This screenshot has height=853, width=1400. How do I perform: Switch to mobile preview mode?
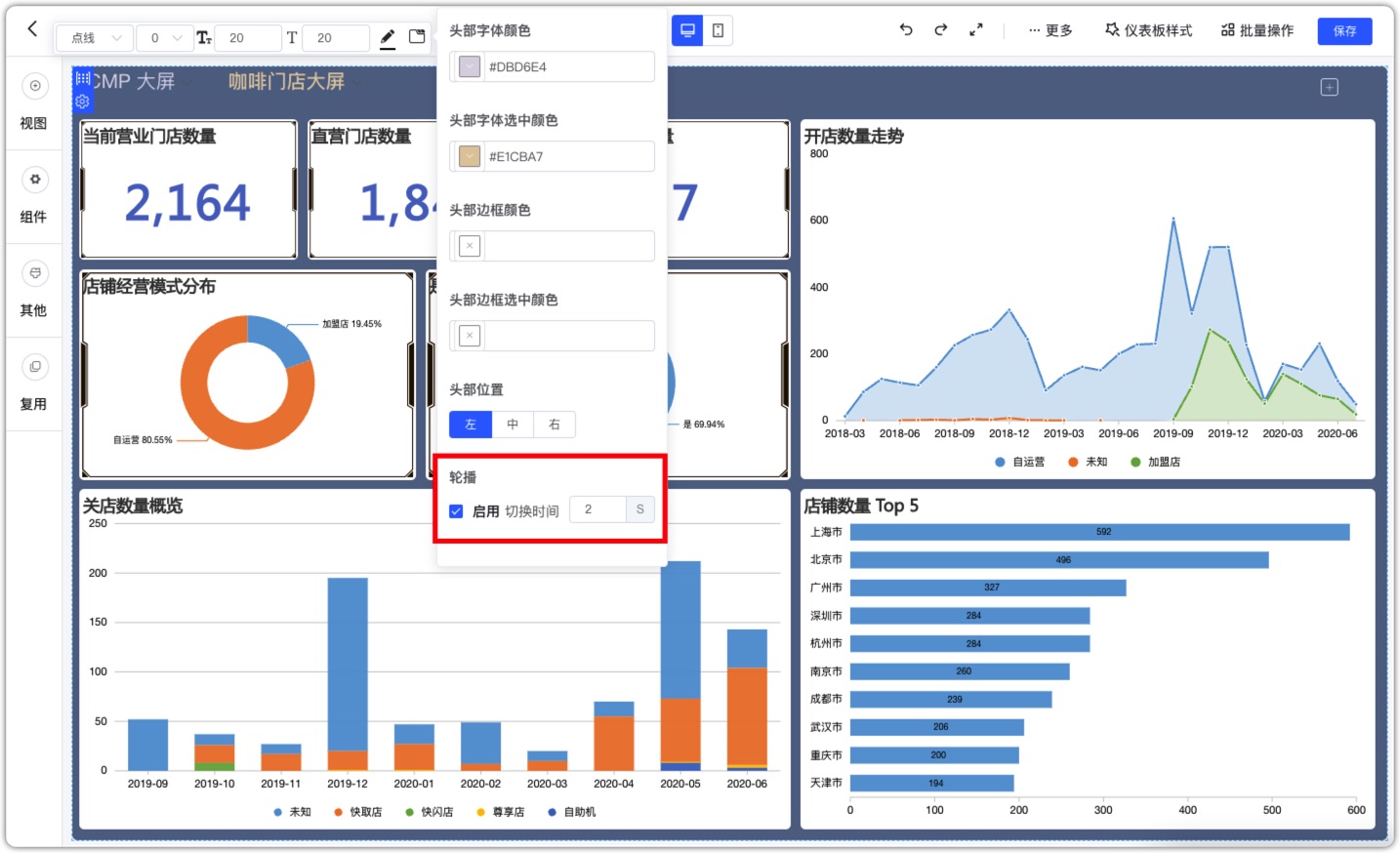(718, 30)
